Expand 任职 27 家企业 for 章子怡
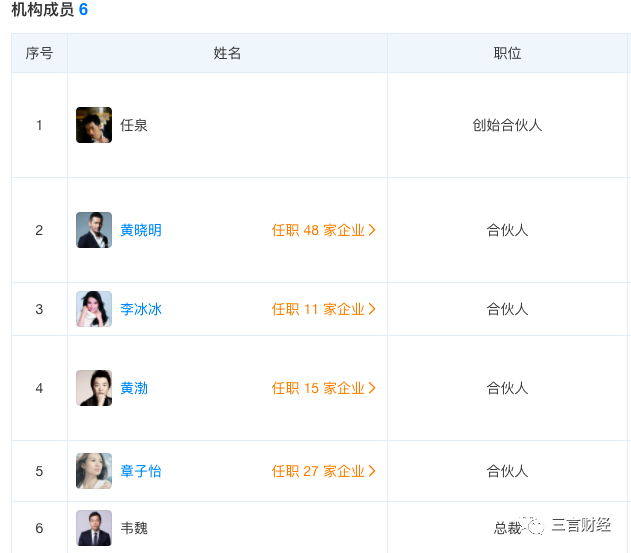Image resolution: width=631 pixels, height=553 pixels. [323, 471]
